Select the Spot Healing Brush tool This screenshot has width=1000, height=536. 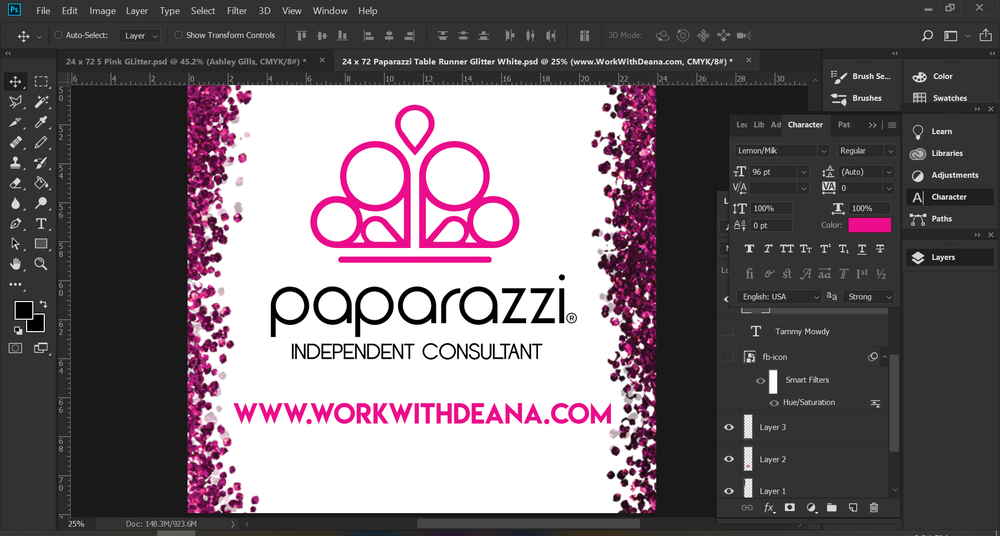(15, 142)
